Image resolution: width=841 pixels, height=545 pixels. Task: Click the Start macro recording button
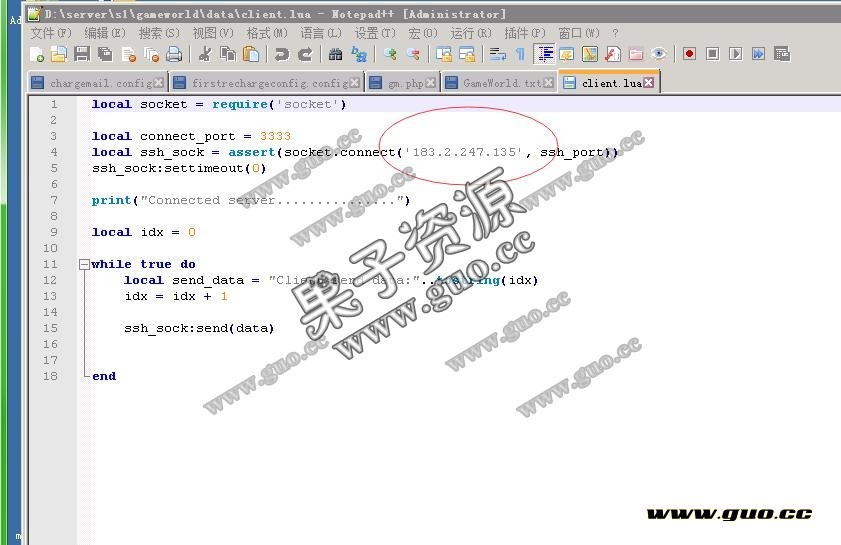[689, 54]
